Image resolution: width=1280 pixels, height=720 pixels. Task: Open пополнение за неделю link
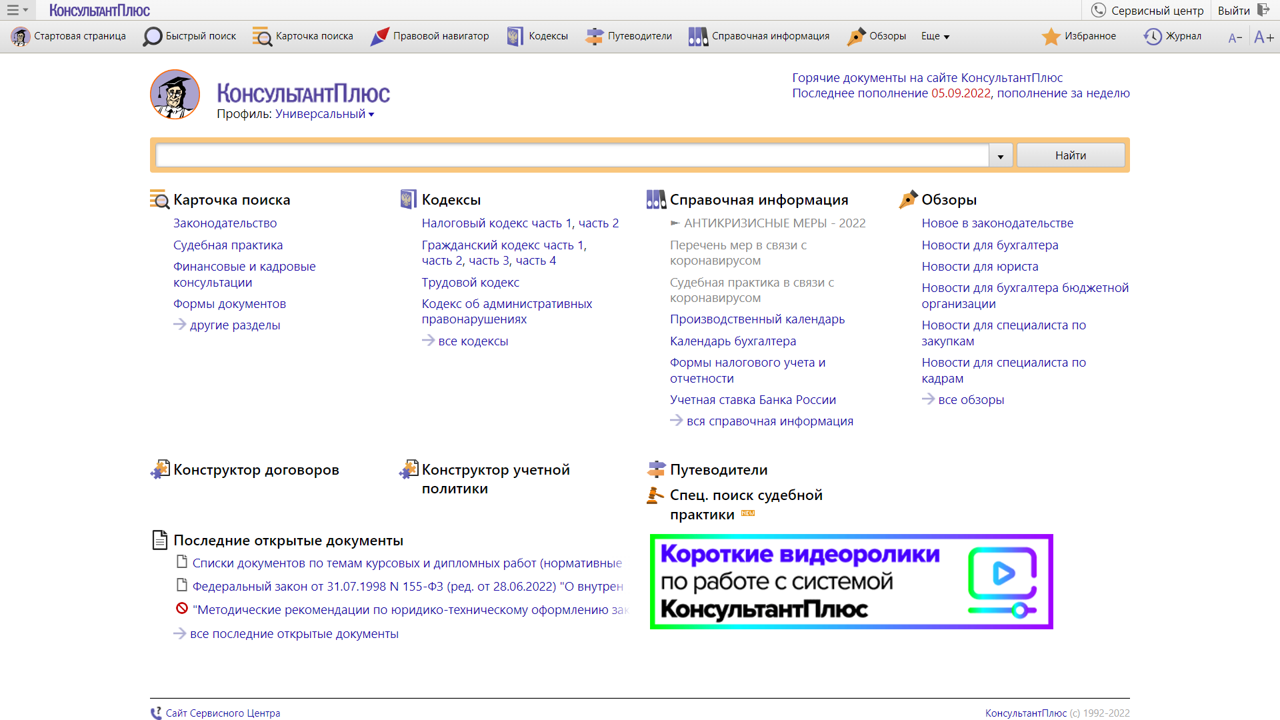[x=1063, y=93]
